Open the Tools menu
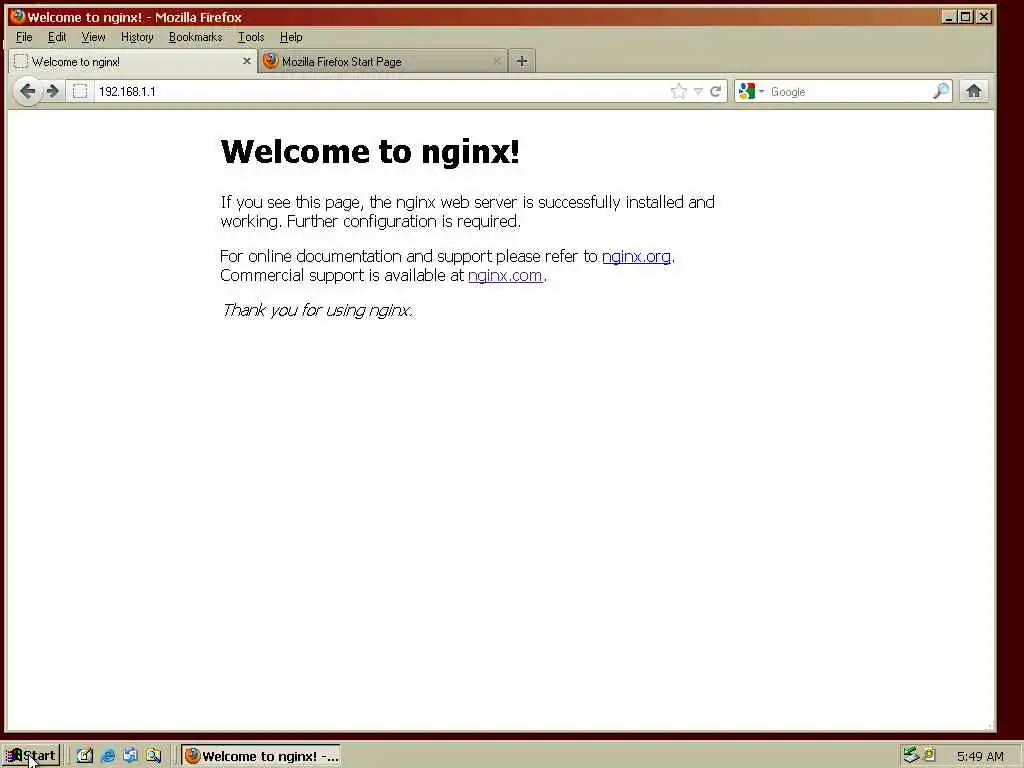This screenshot has width=1024, height=768. pyautogui.click(x=251, y=37)
